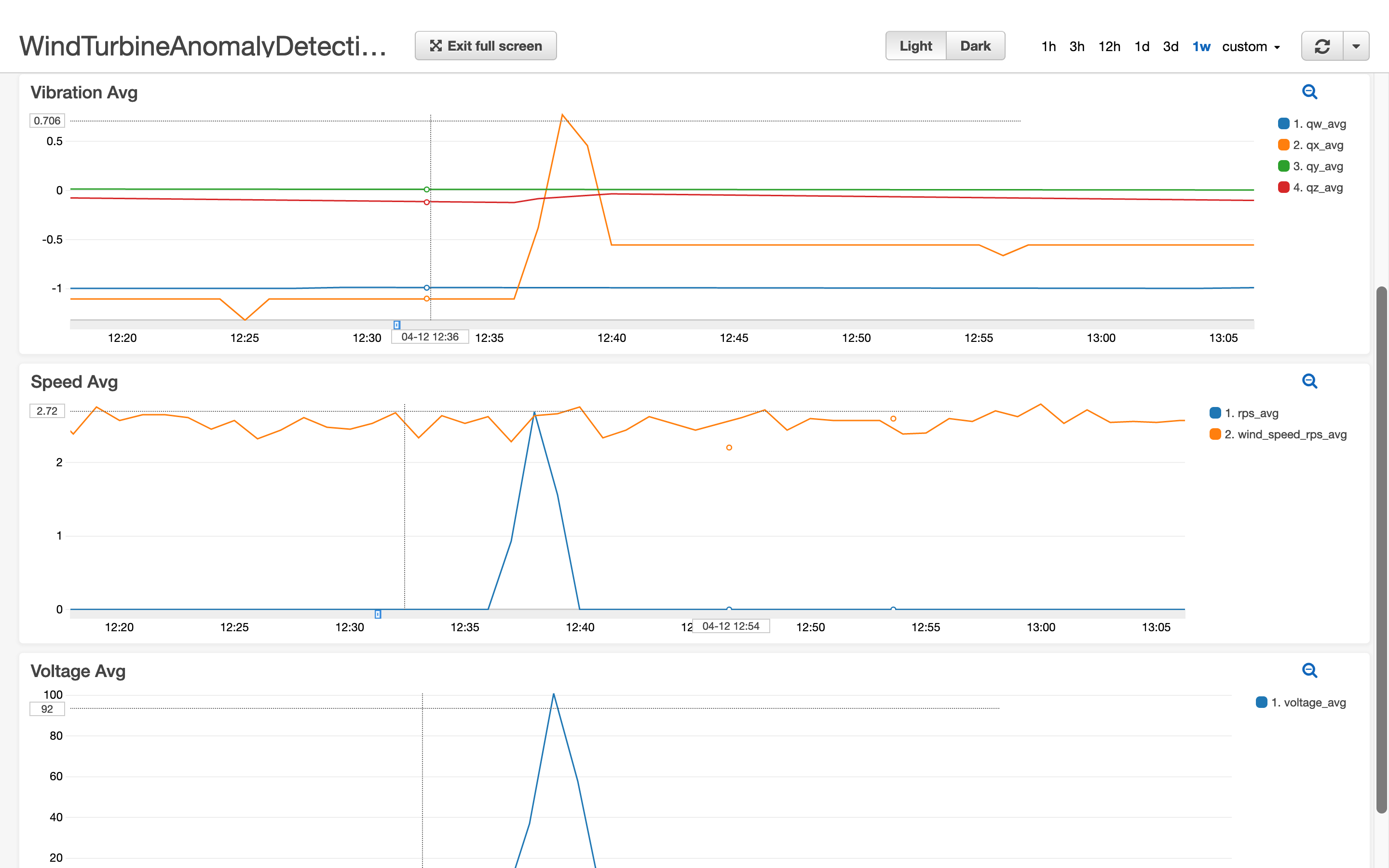This screenshot has width=1389, height=868.
Task: Select the 3d time range
Action: (1171, 46)
